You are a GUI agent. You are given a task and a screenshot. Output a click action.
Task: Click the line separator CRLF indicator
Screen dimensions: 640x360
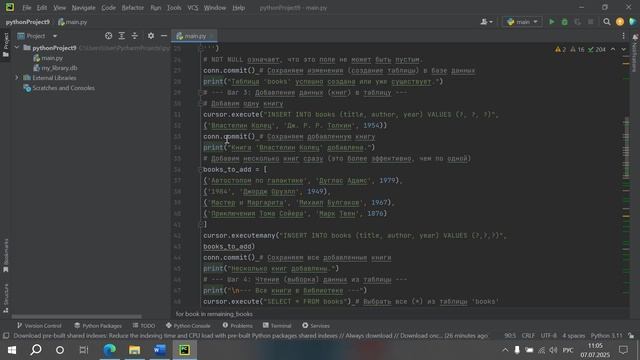point(528,336)
